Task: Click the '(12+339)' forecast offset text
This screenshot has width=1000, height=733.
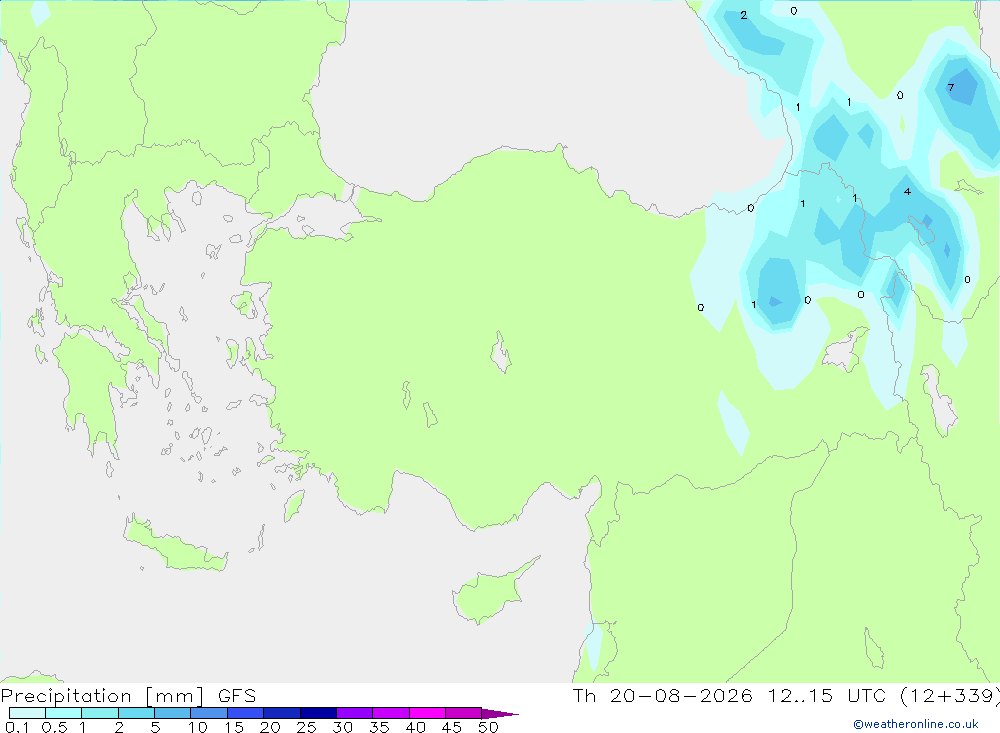Action: (950, 695)
